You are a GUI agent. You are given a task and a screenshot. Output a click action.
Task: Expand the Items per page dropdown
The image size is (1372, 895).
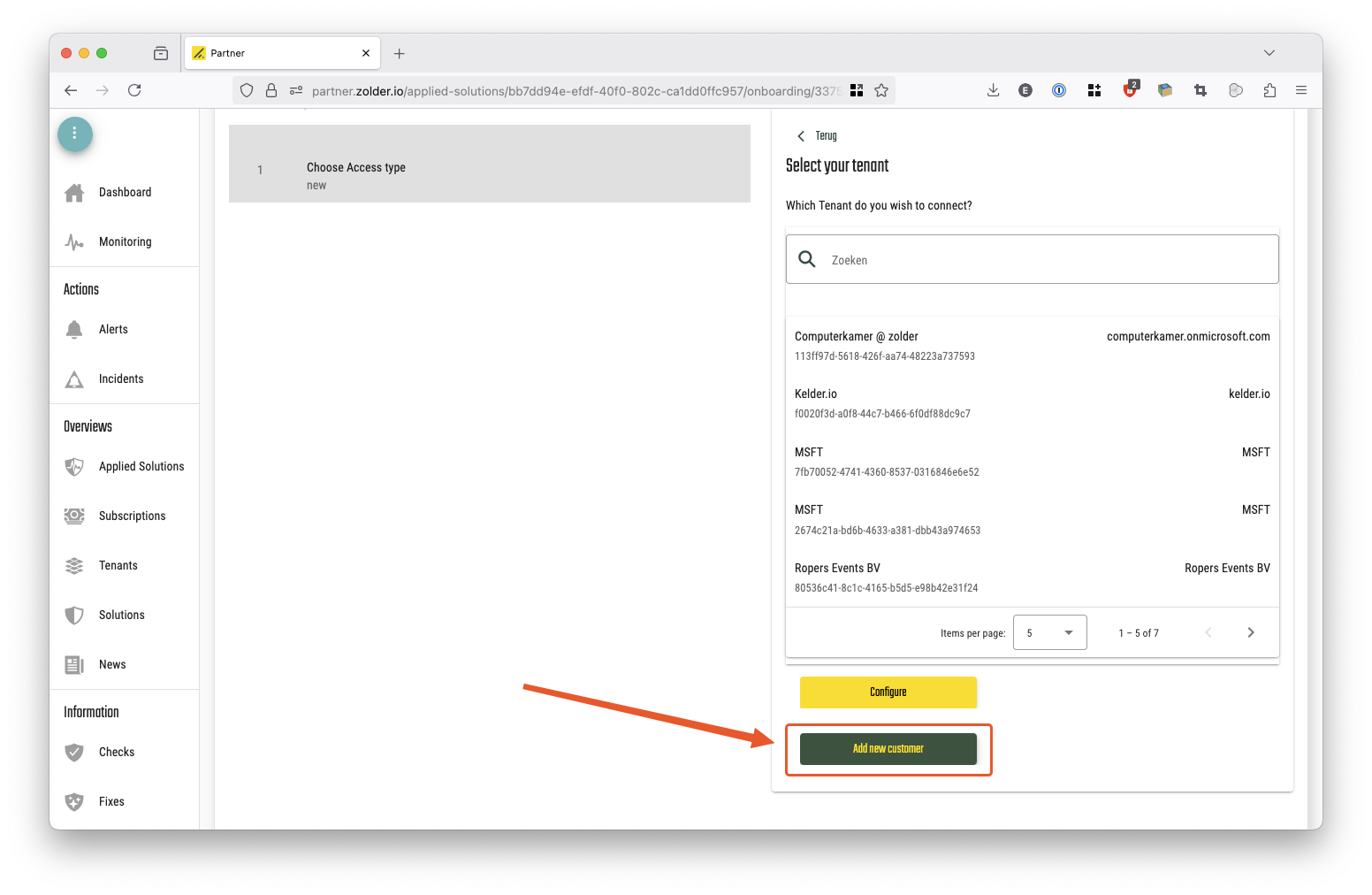pos(1049,632)
